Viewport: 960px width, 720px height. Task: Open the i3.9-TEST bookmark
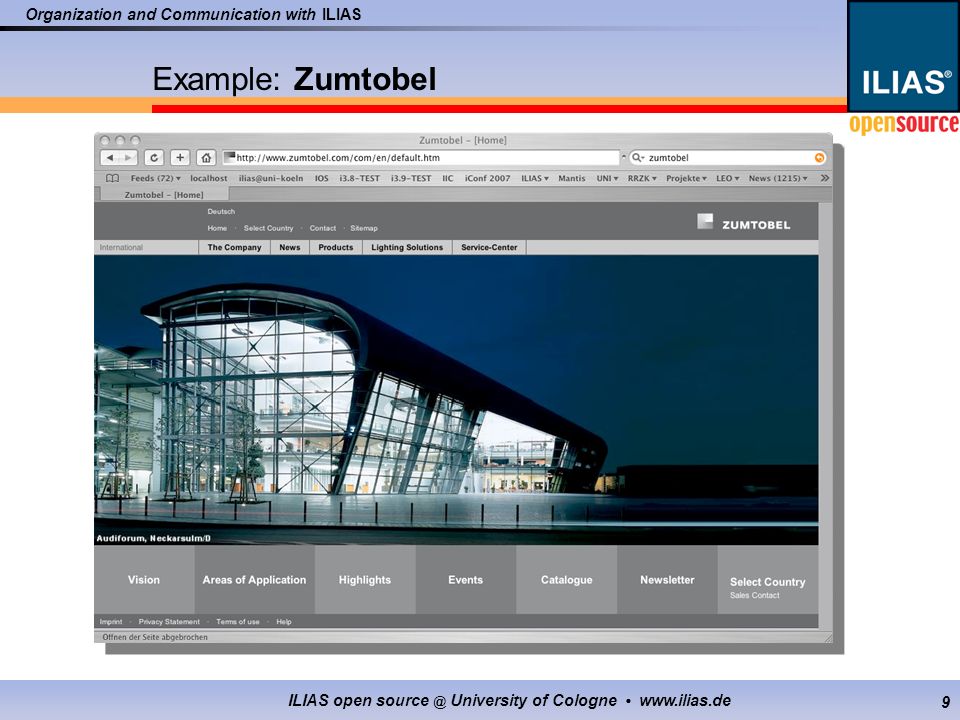[x=411, y=178]
